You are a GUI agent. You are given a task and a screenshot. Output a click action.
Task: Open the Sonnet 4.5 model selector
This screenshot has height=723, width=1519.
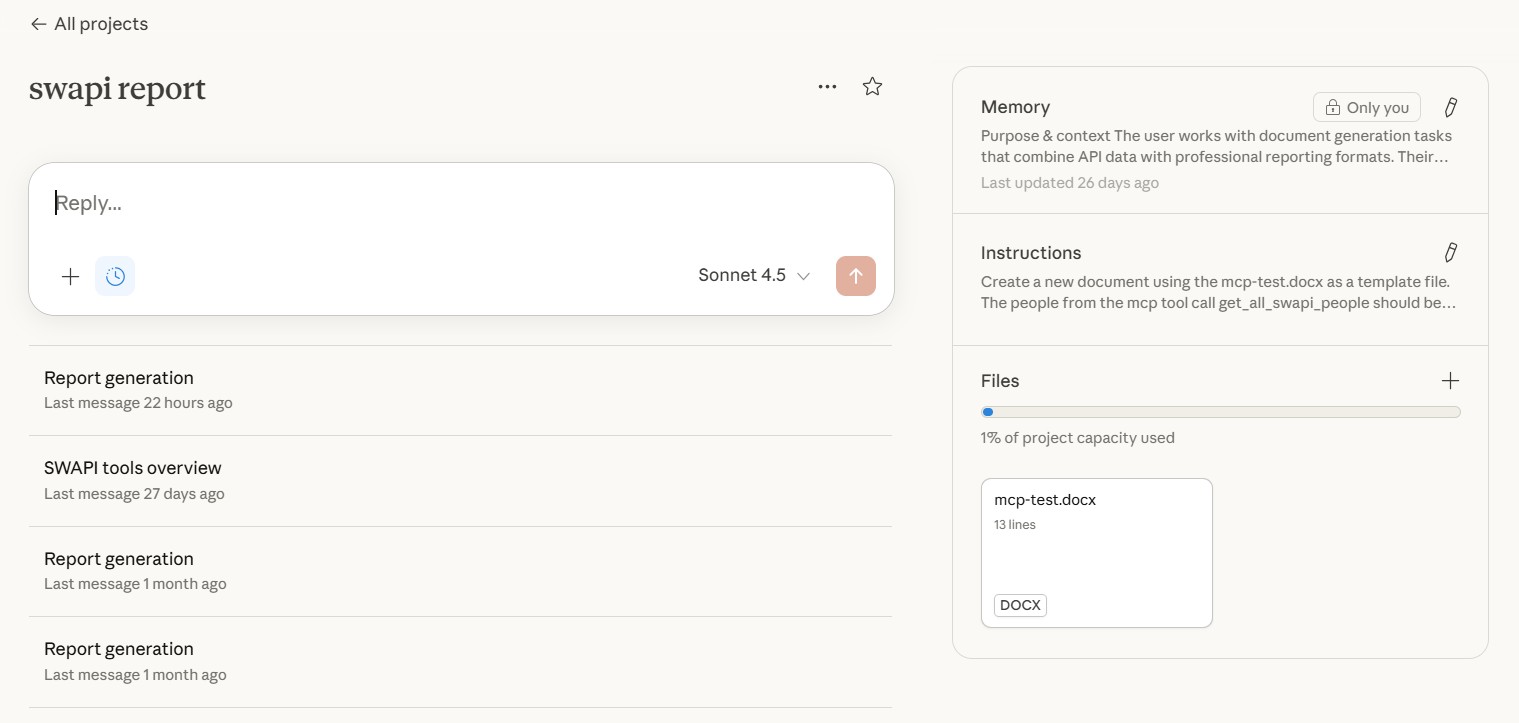[754, 275]
